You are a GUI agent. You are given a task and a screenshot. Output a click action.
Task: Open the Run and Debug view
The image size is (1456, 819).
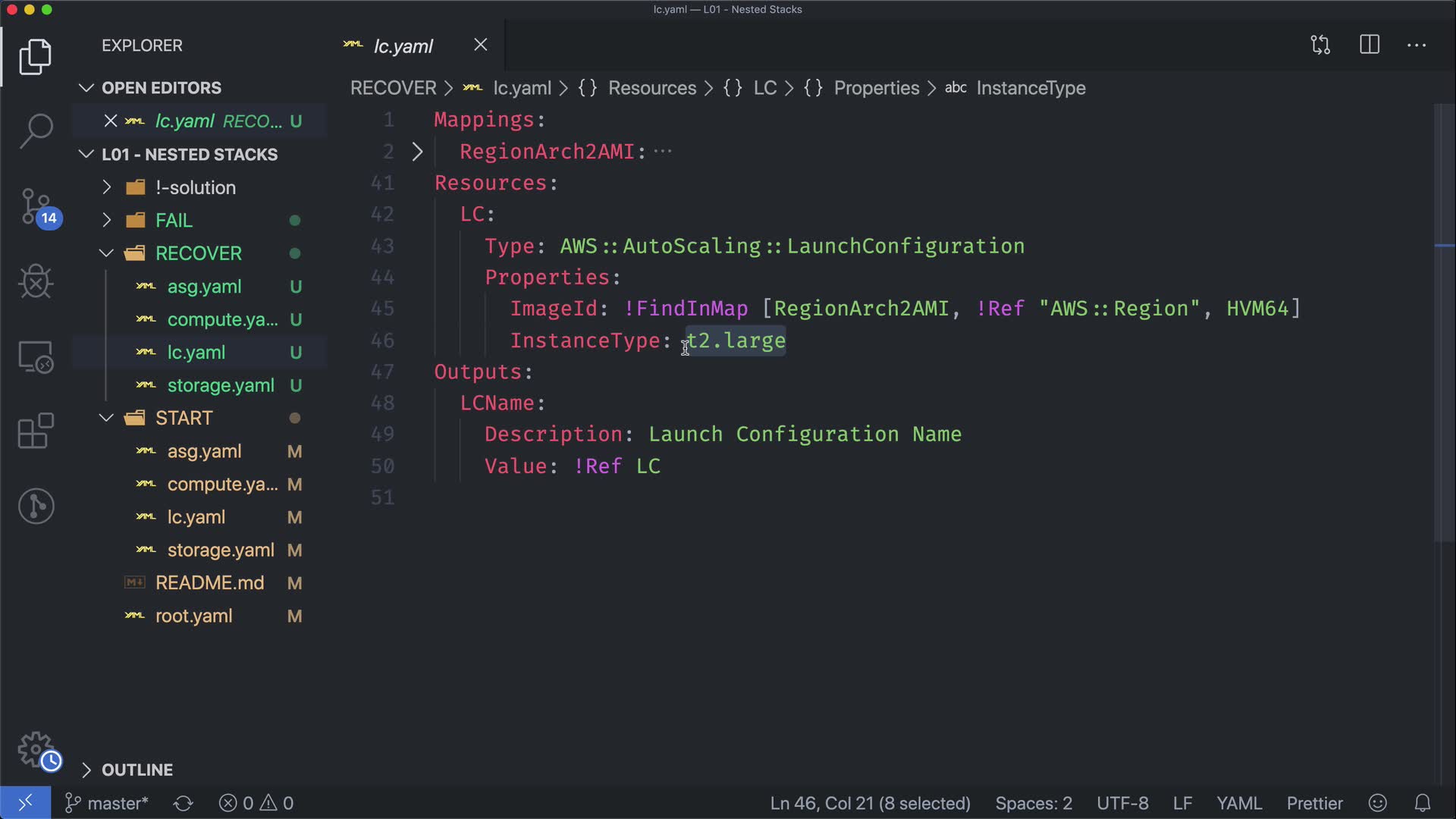click(36, 281)
